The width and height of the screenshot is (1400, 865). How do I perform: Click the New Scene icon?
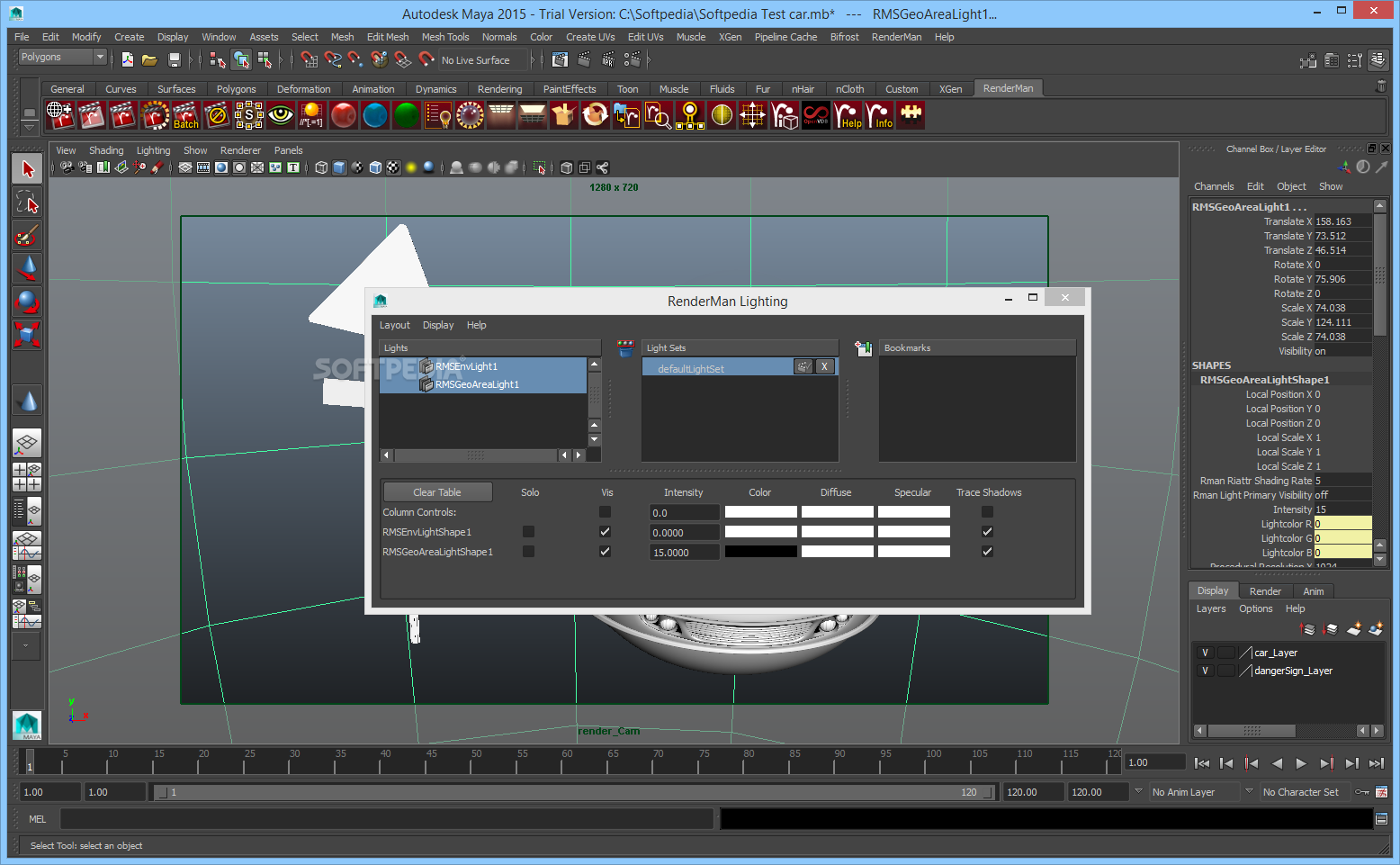[x=128, y=59]
